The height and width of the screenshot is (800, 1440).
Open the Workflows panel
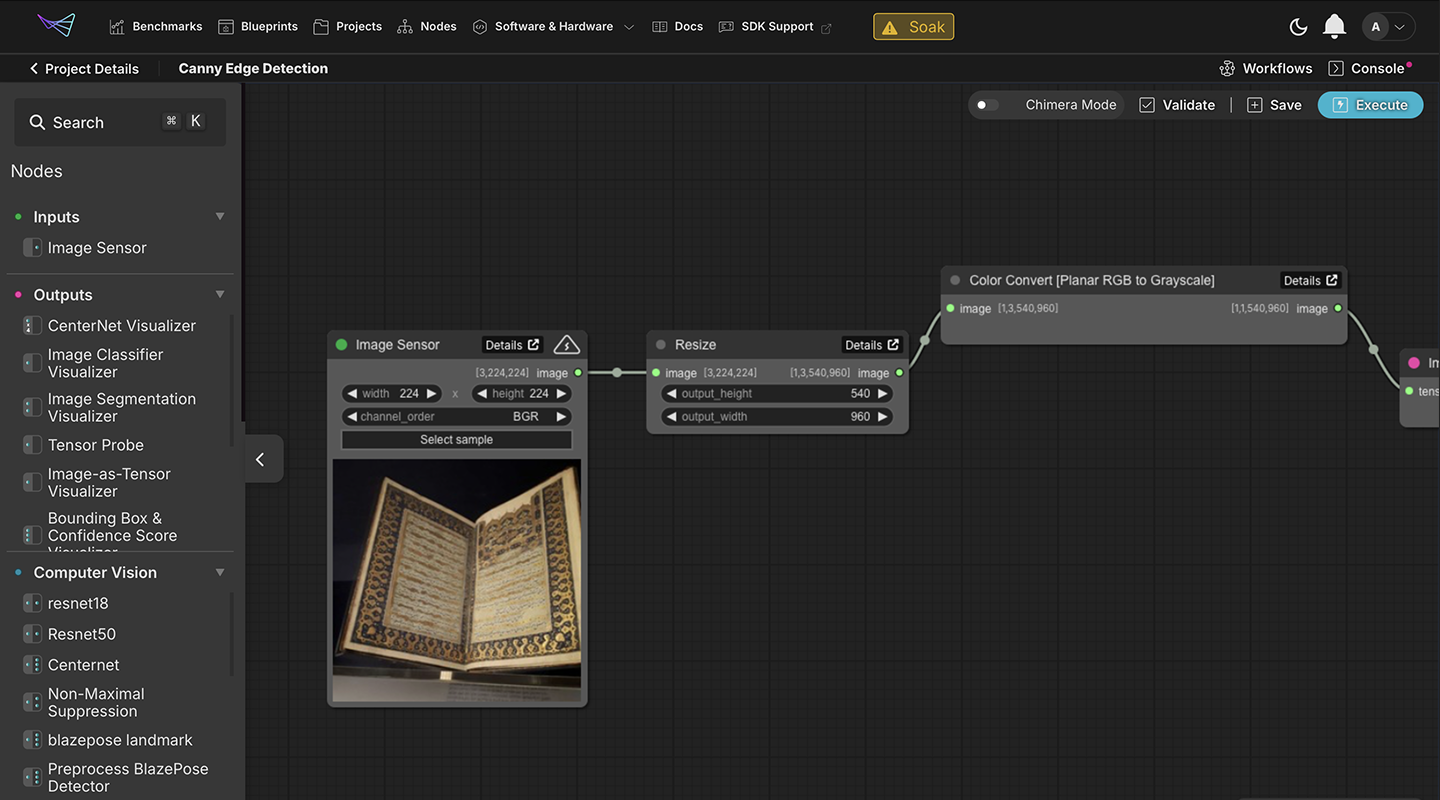pos(1266,69)
